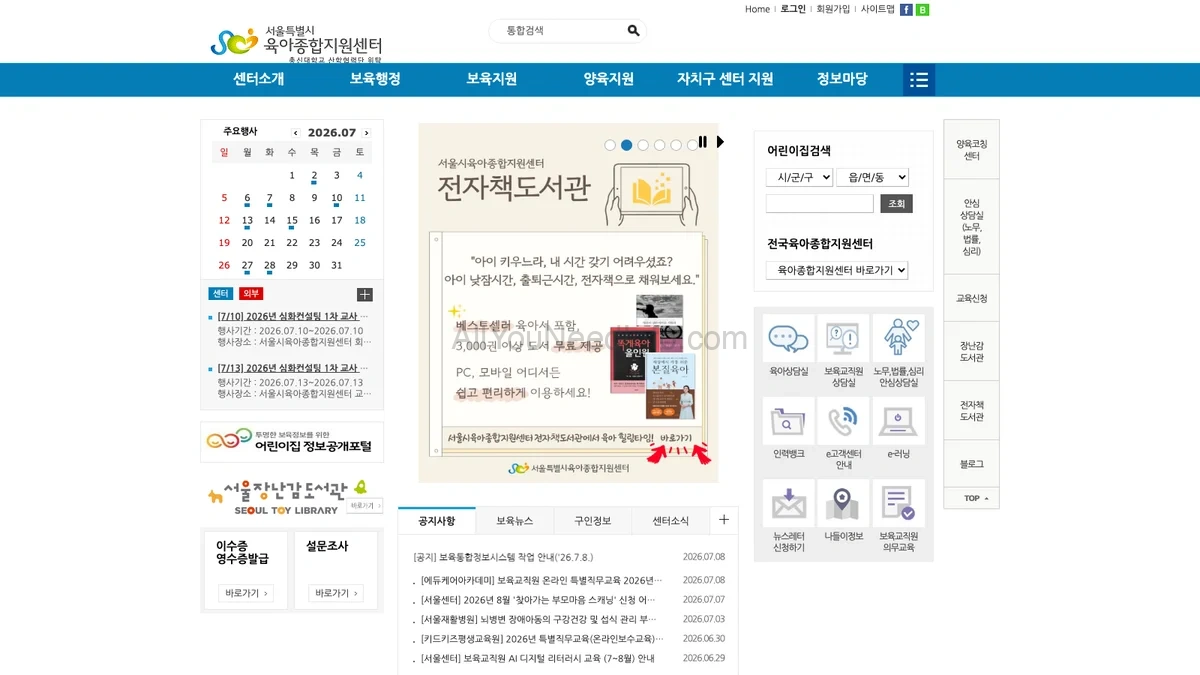Select the fourth slide indicator dot
Screen dimensions: 1200x675
(659, 145)
